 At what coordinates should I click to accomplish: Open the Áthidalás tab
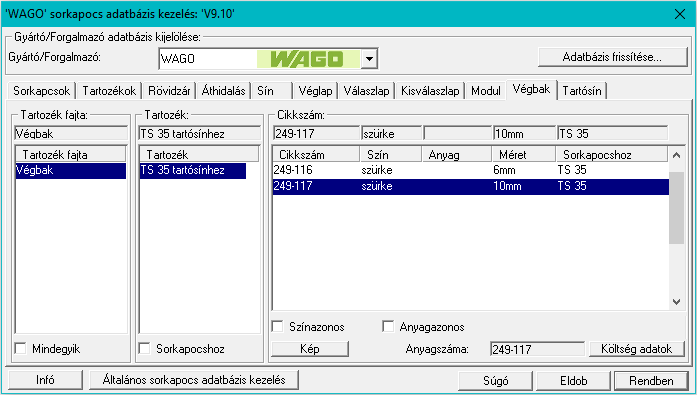(x=224, y=91)
